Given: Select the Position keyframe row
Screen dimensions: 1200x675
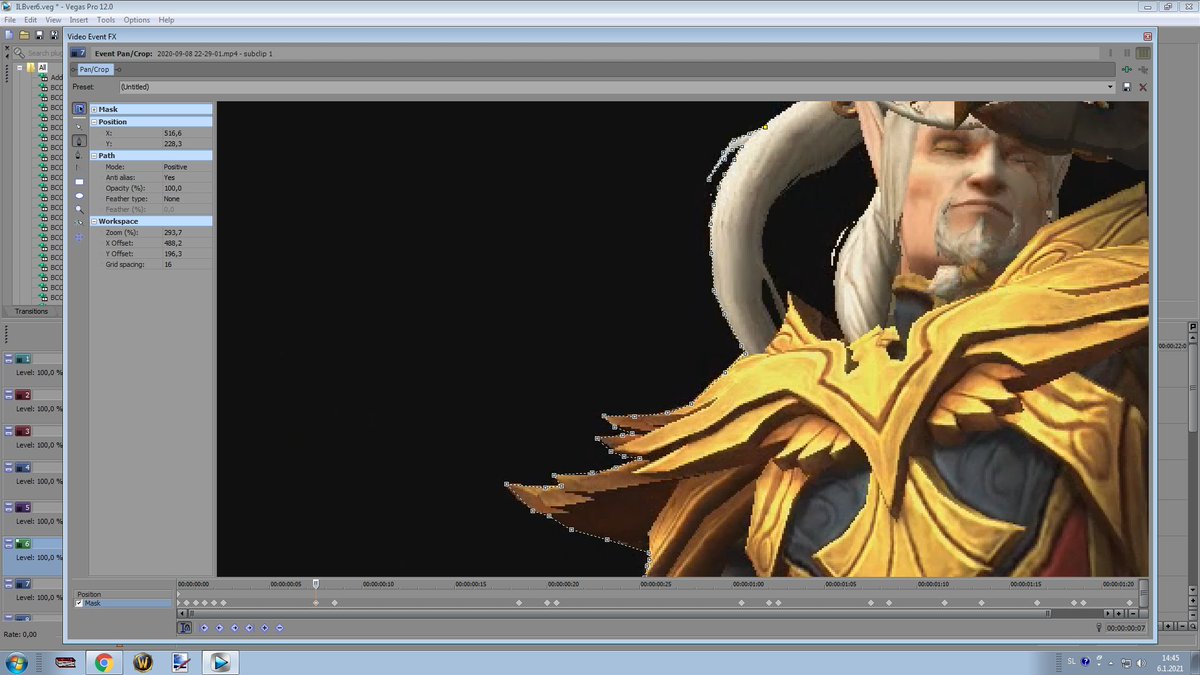Looking at the screenshot, I should [x=124, y=594].
